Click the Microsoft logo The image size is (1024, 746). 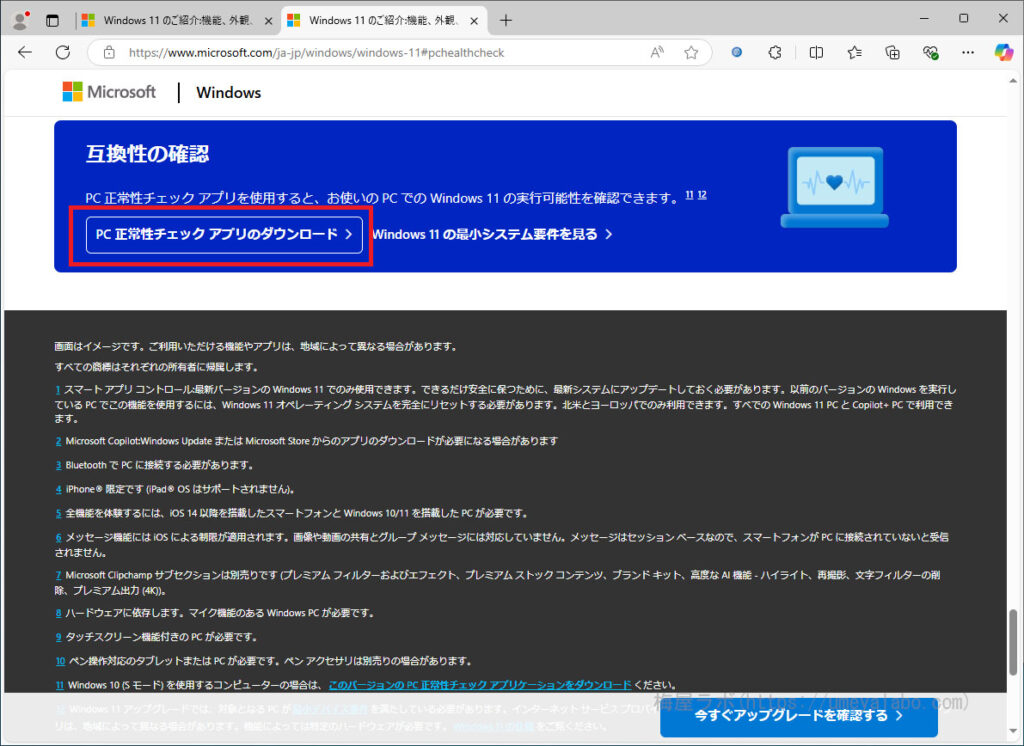tap(109, 91)
